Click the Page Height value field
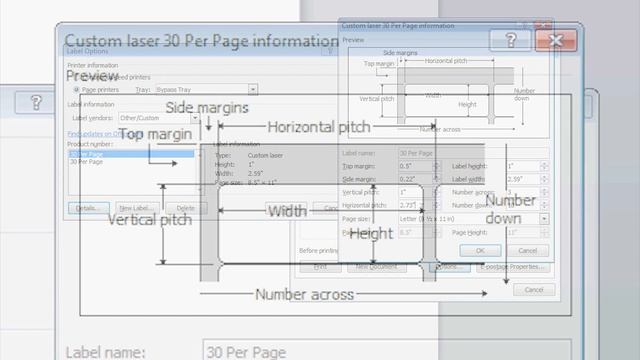Screen dimensions: 640x360 [523, 232]
